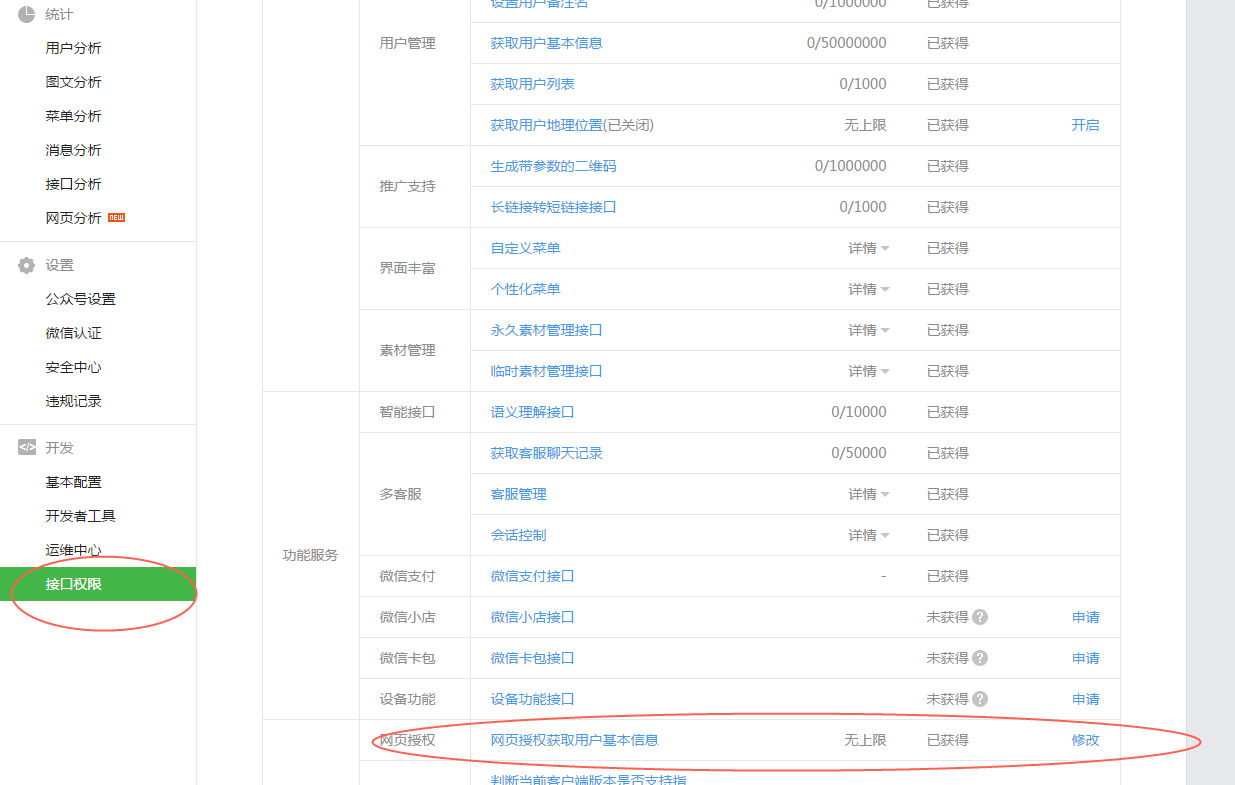
Task: Click the help icon next to 微信卡包接口 status
Action: tap(979, 658)
